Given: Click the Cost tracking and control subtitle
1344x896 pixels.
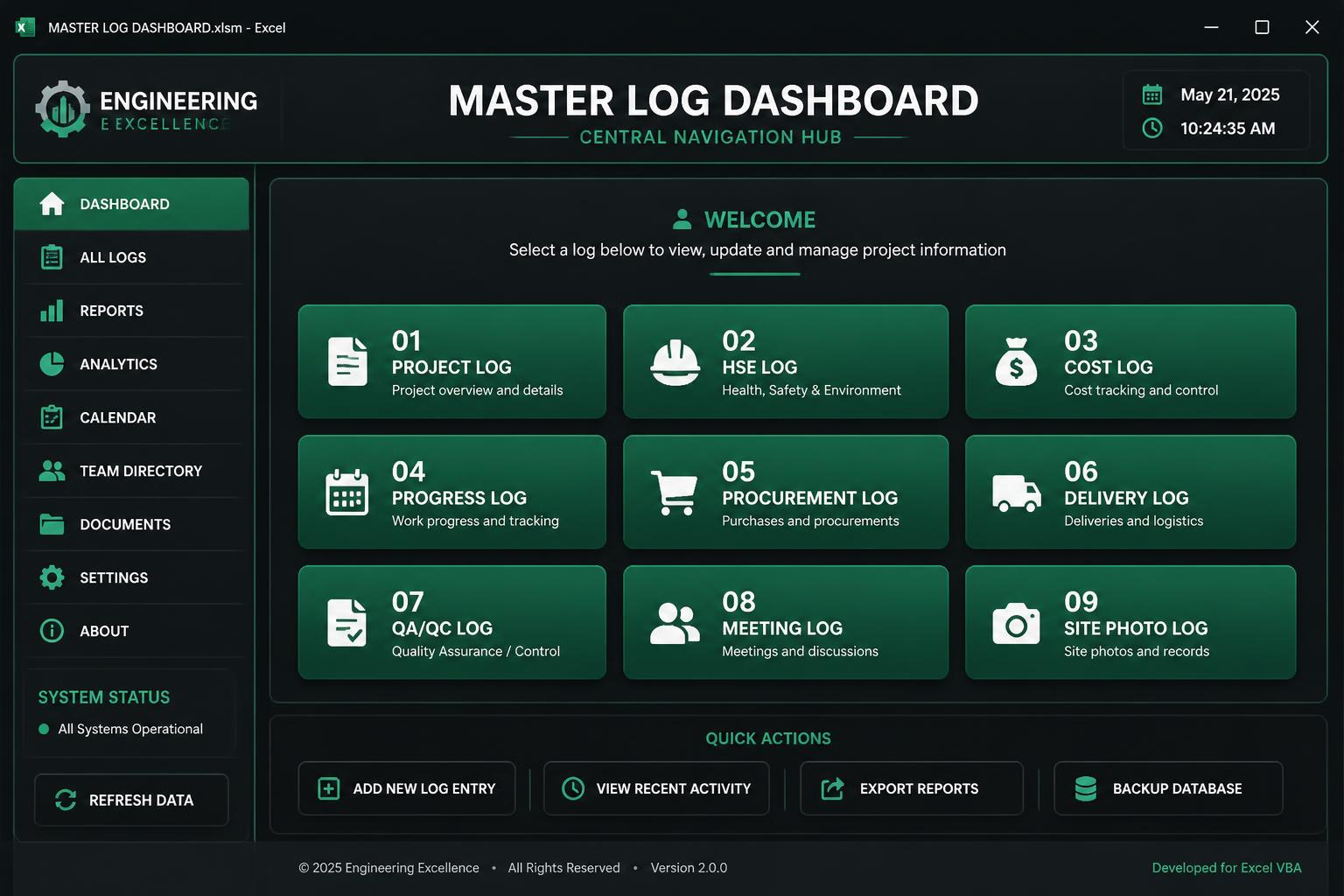Looking at the screenshot, I should click(1141, 390).
